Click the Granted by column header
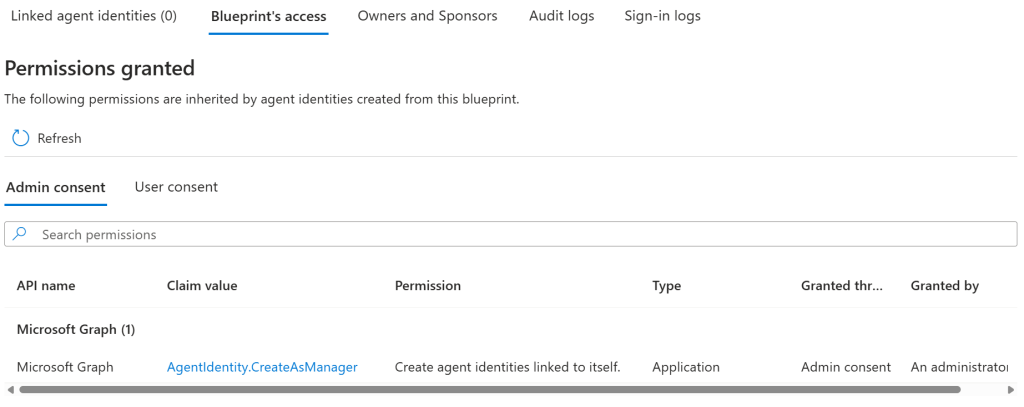This screenshot has width=1024, height=407. [x=944, y=286]
